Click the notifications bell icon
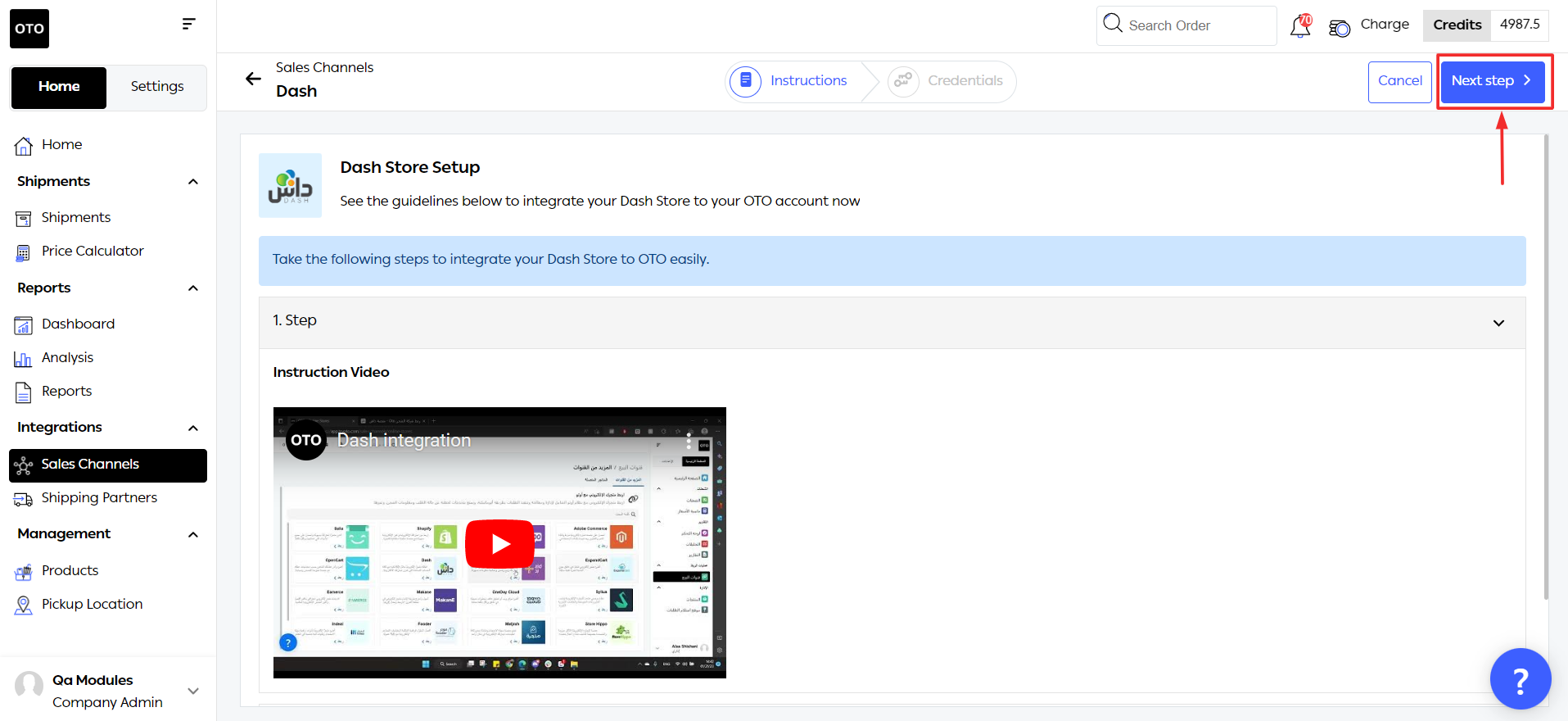The width and height of the screenshot is (1568, 721). pyautogui.click(x=1300, y=26)
